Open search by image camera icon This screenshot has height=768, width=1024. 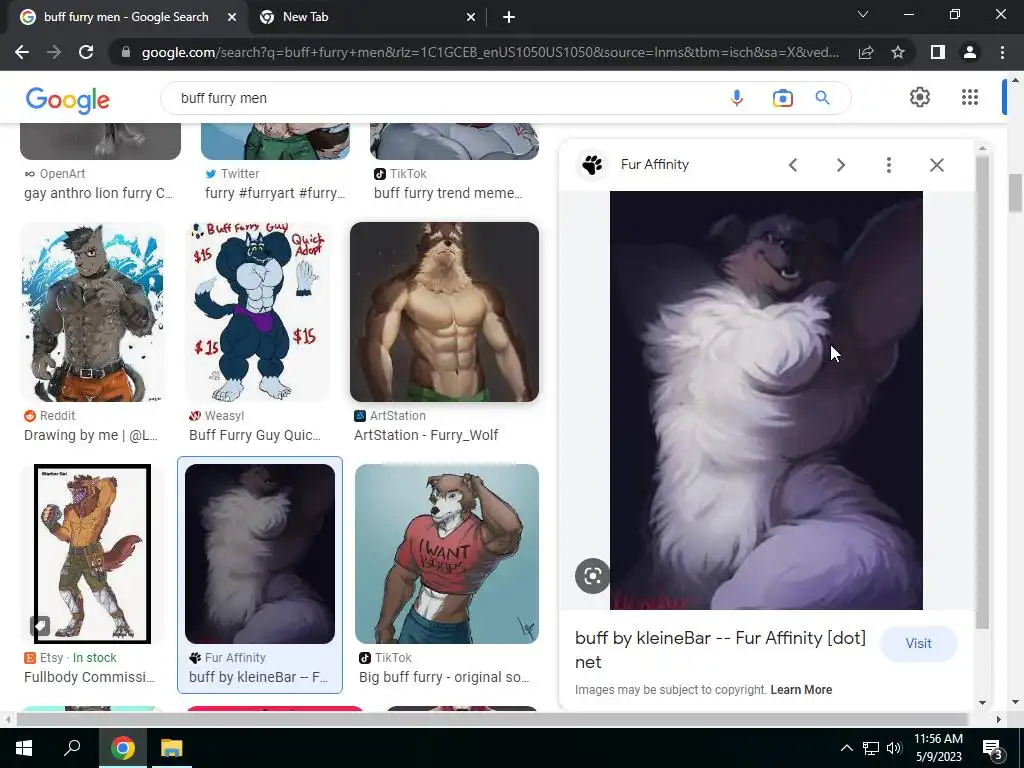[x=782, y=98]
